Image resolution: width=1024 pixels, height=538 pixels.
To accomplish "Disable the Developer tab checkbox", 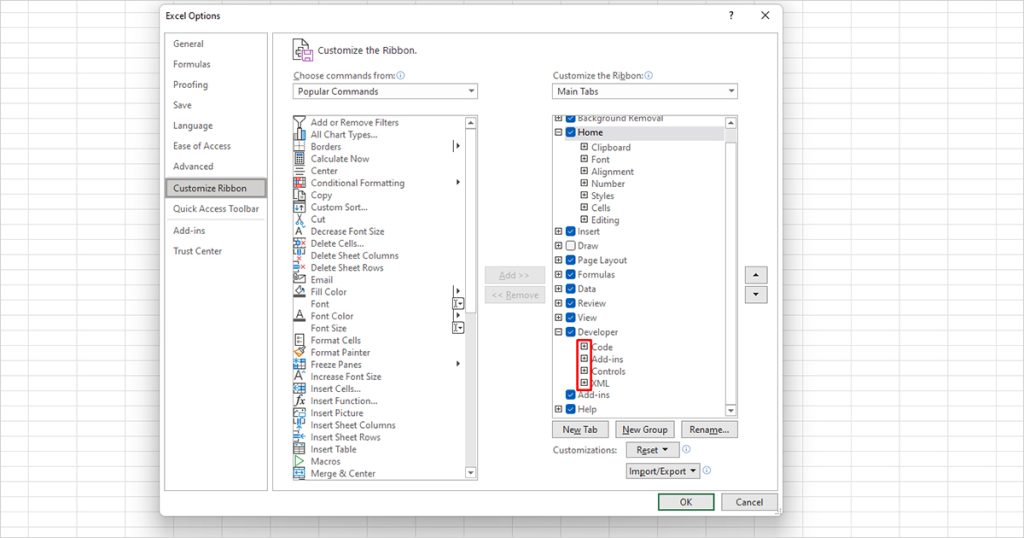I will (571, 332).
